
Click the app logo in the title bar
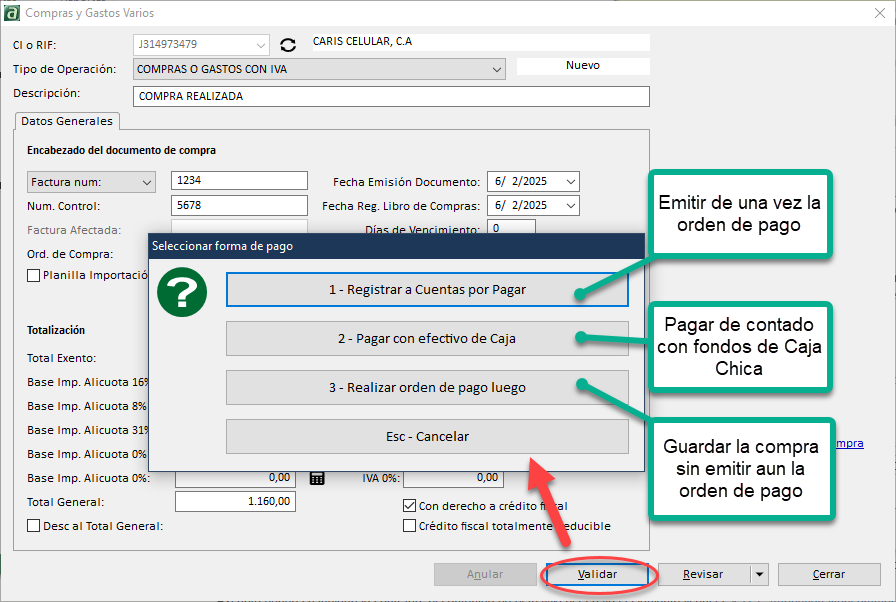coord(14,13)
